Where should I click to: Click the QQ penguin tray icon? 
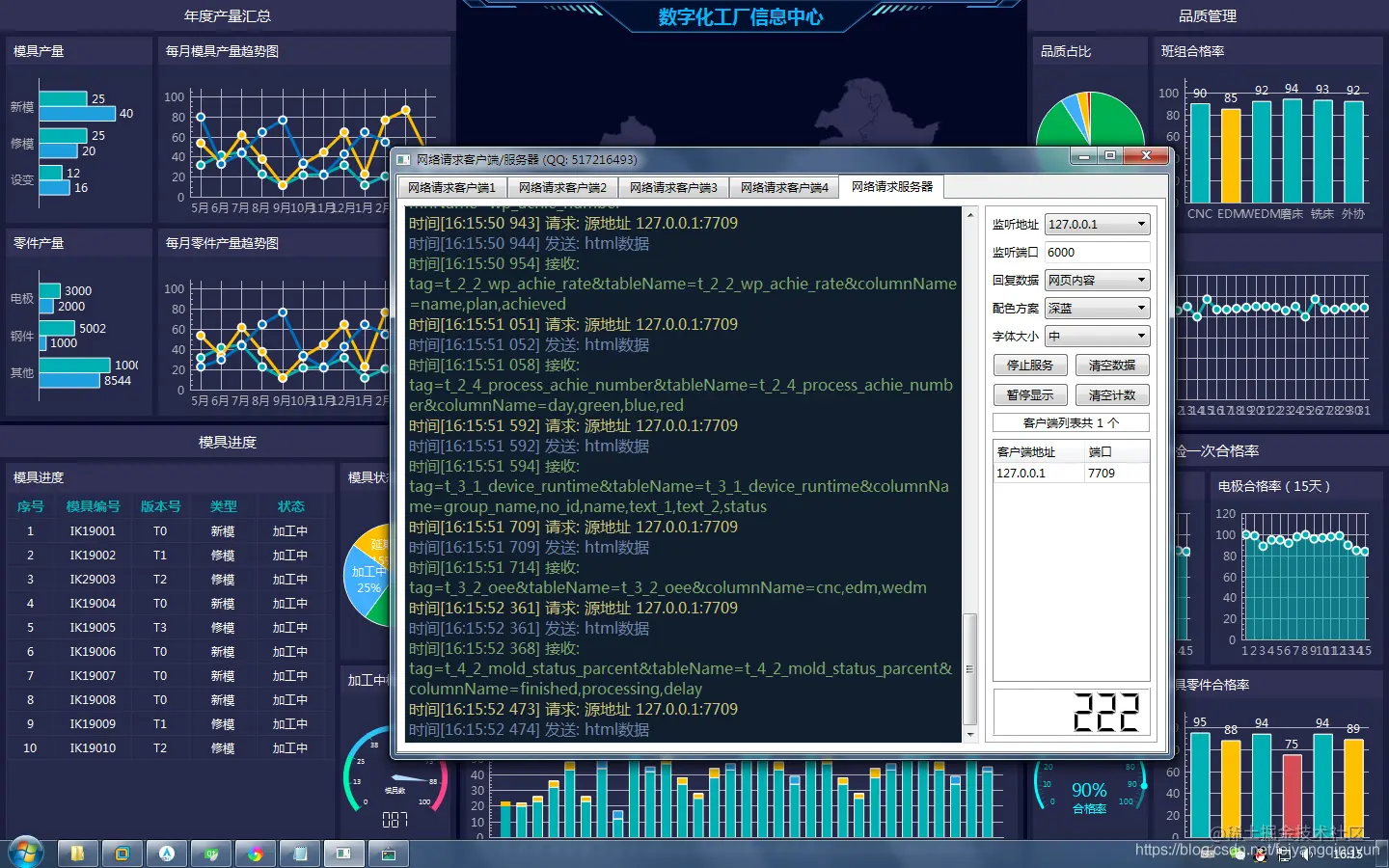pyautogui.click(x=1260, y=854)
